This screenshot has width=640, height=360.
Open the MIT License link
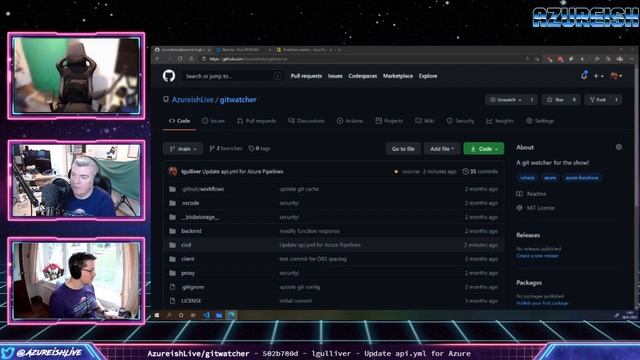pyautogui.click(x=536, y=208)
